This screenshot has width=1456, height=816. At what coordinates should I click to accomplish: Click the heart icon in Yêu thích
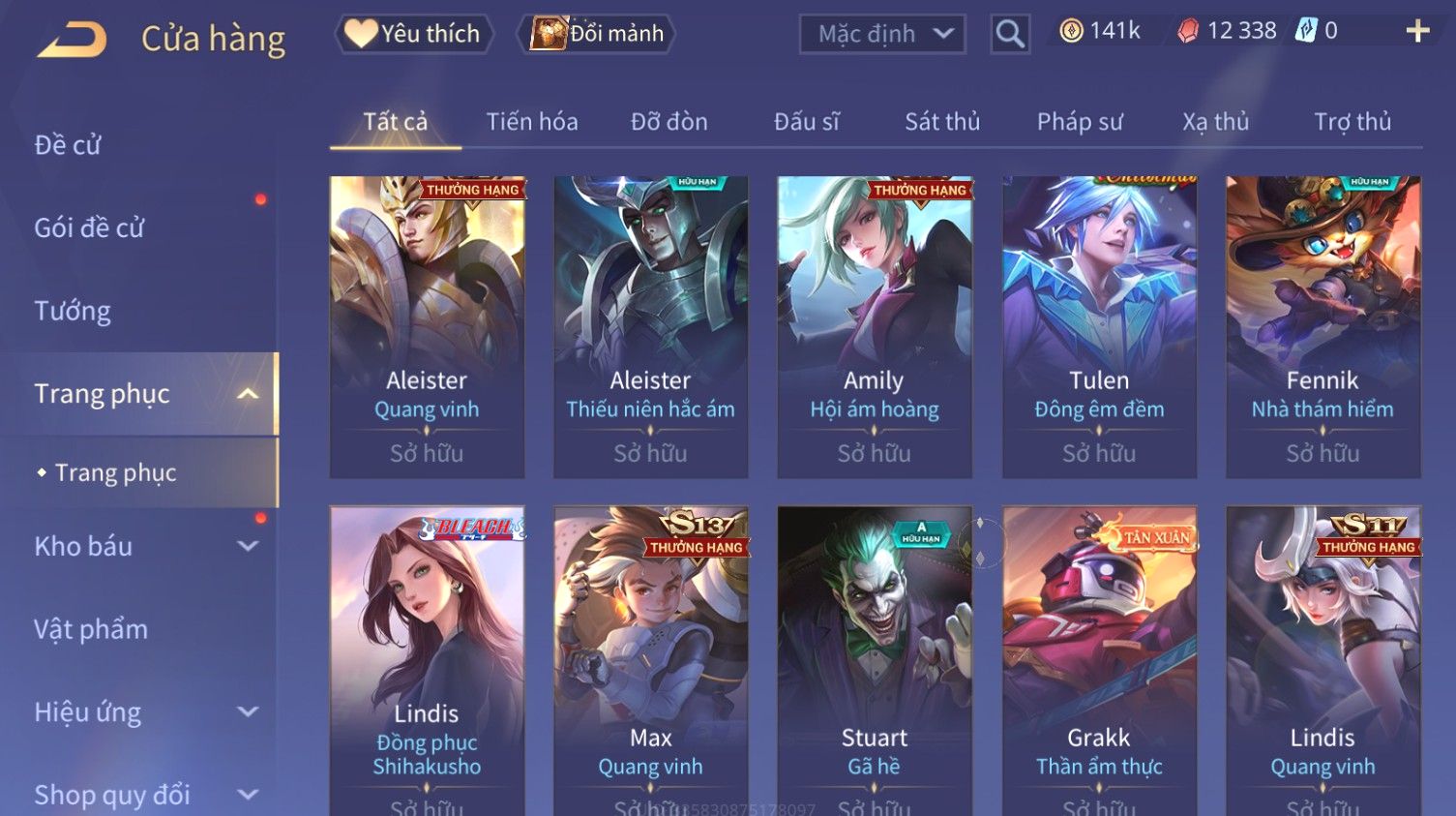coord(361,34)
